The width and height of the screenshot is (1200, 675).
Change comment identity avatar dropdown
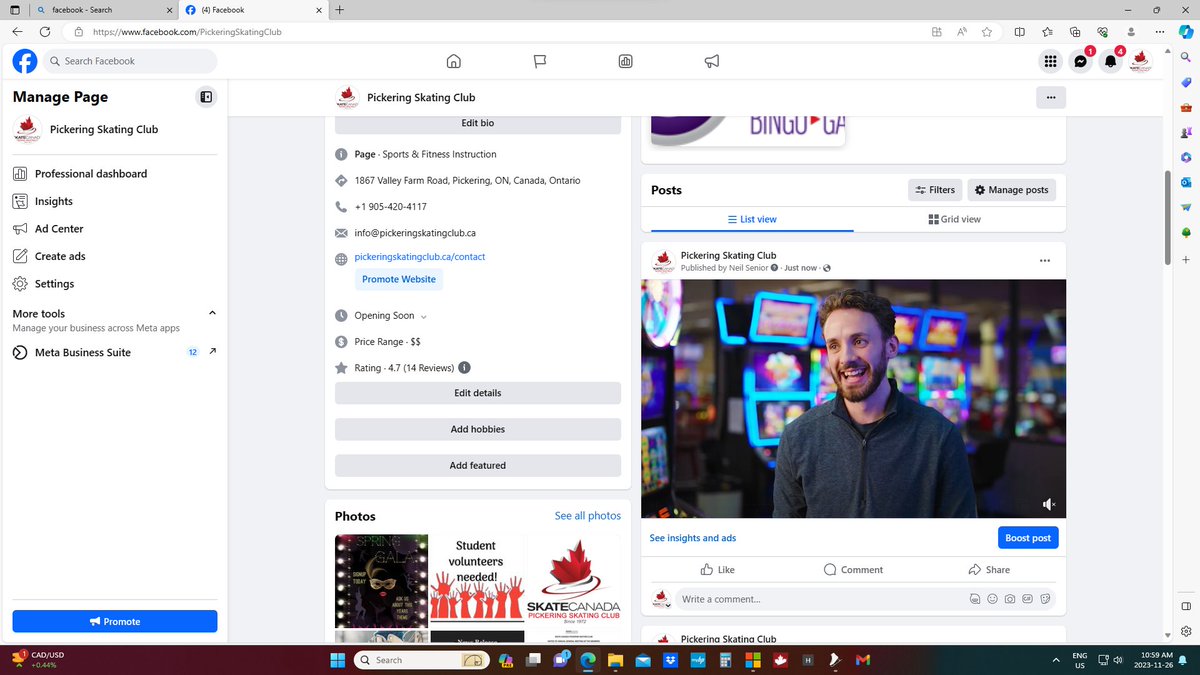(x=662, y=599)
